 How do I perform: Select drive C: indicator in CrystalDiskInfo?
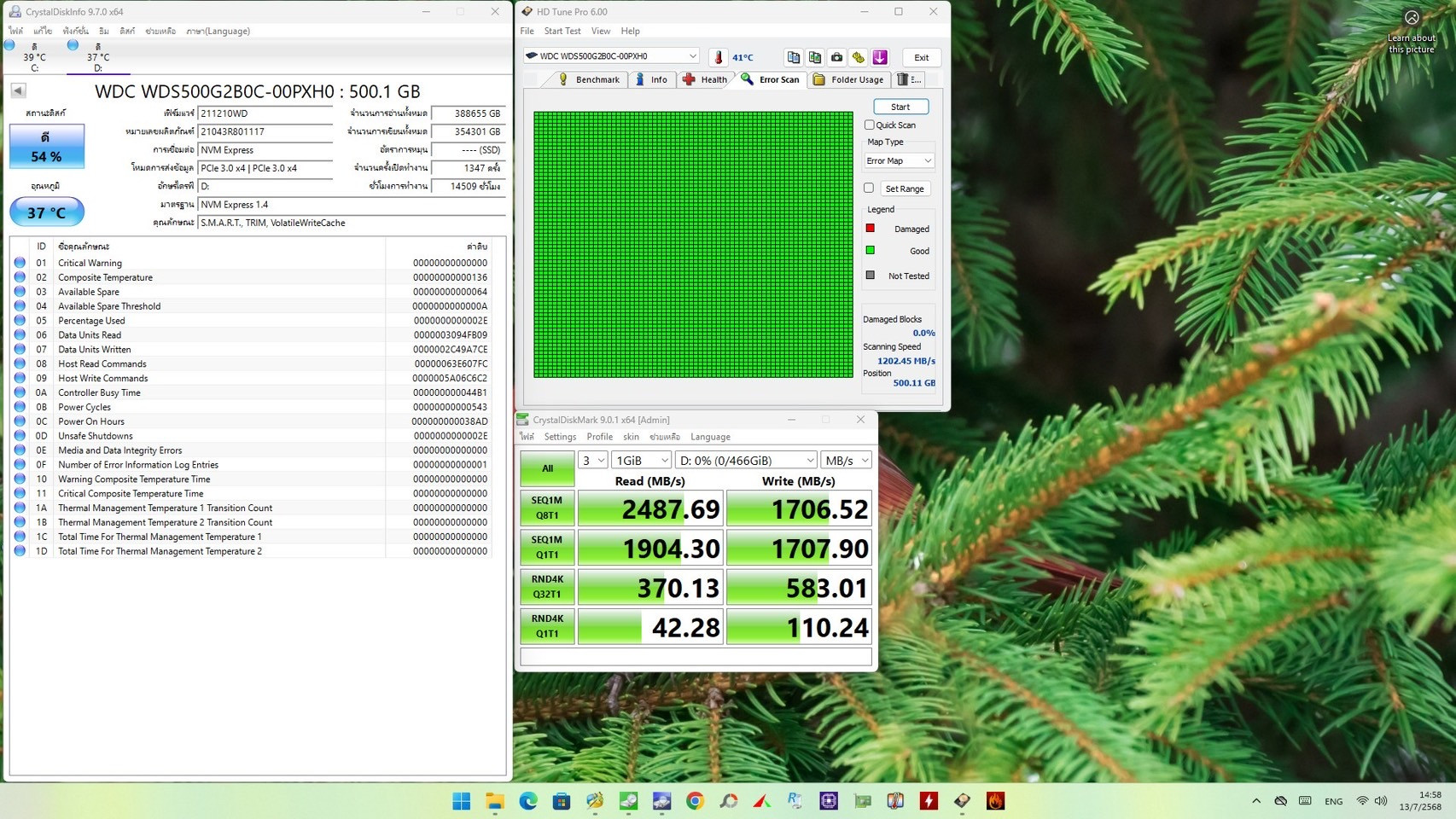tap(34, 56)
